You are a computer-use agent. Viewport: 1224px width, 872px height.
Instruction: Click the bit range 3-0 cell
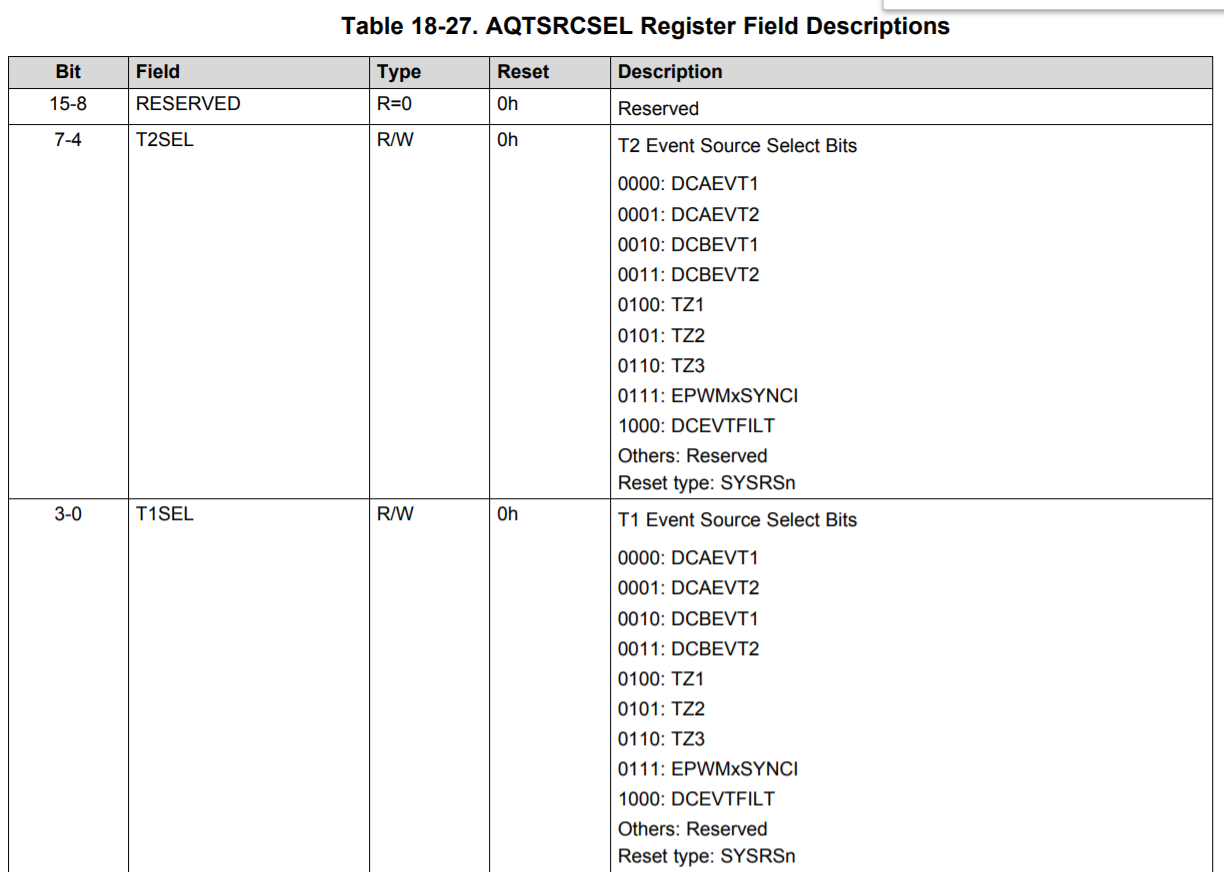[68, 514]
